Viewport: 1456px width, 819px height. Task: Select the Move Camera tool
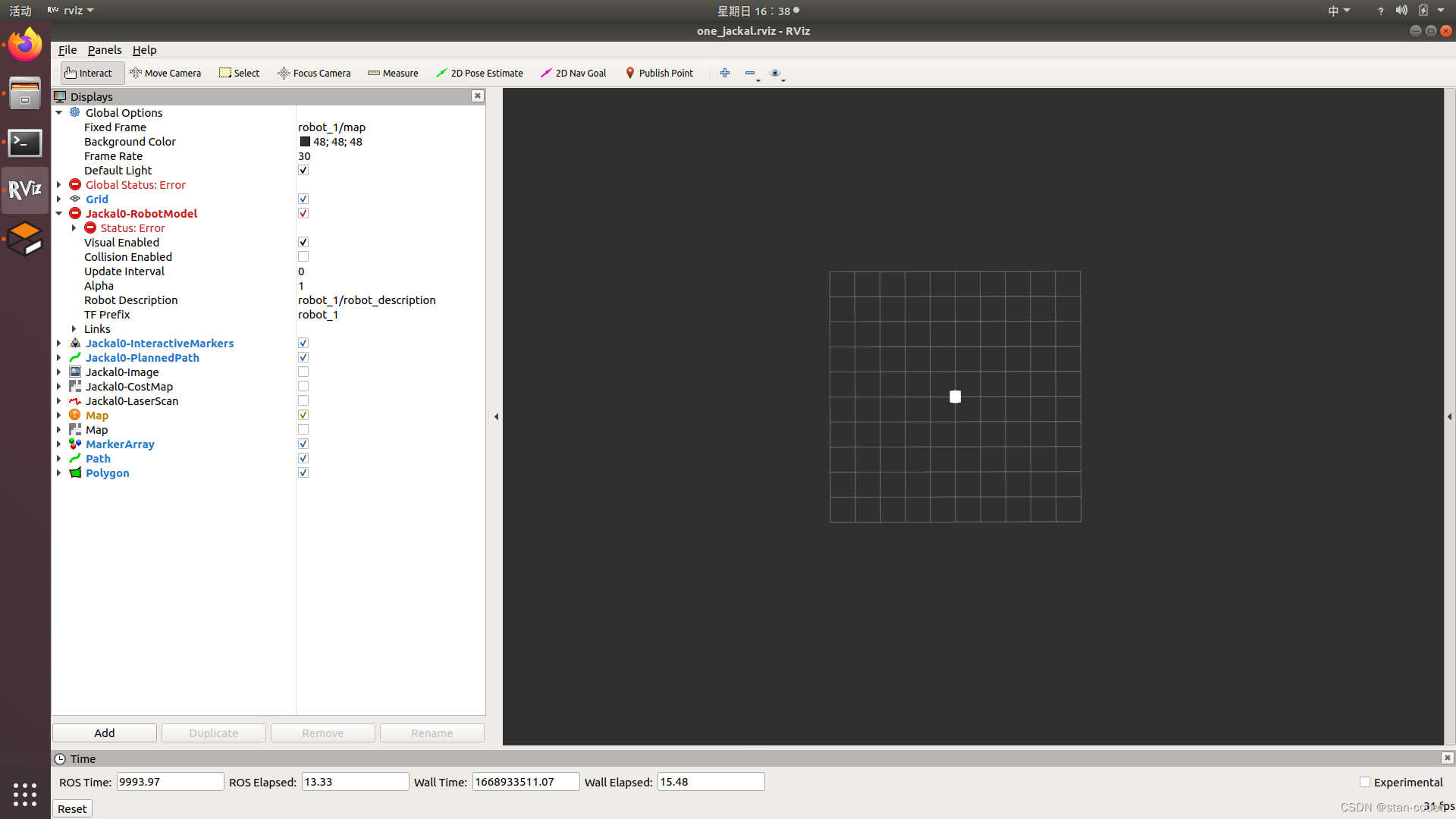pos(165,73)
